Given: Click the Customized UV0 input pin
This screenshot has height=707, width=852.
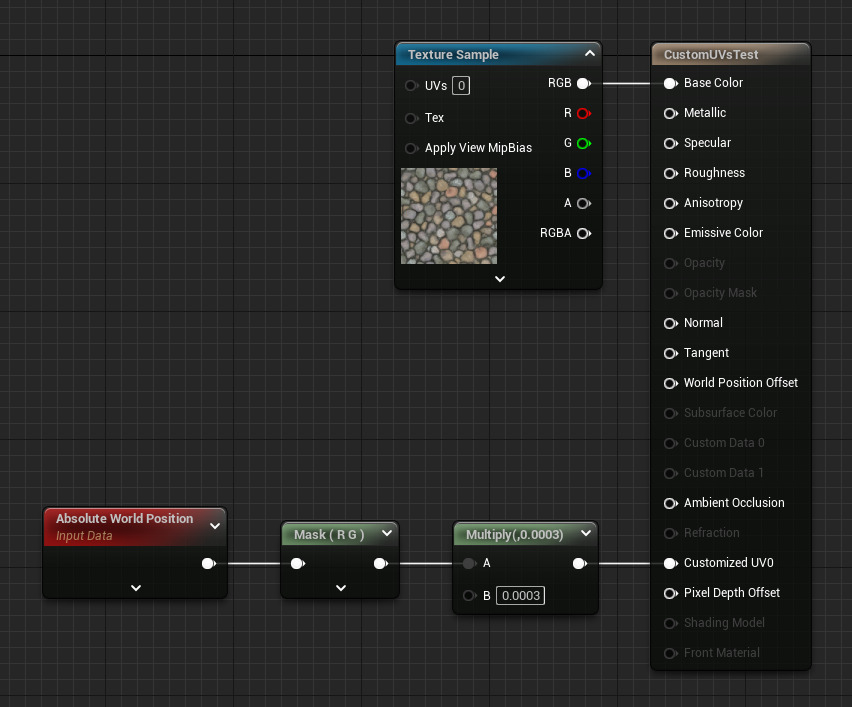Looking at the screenshot, I should (x=670, y=563).
